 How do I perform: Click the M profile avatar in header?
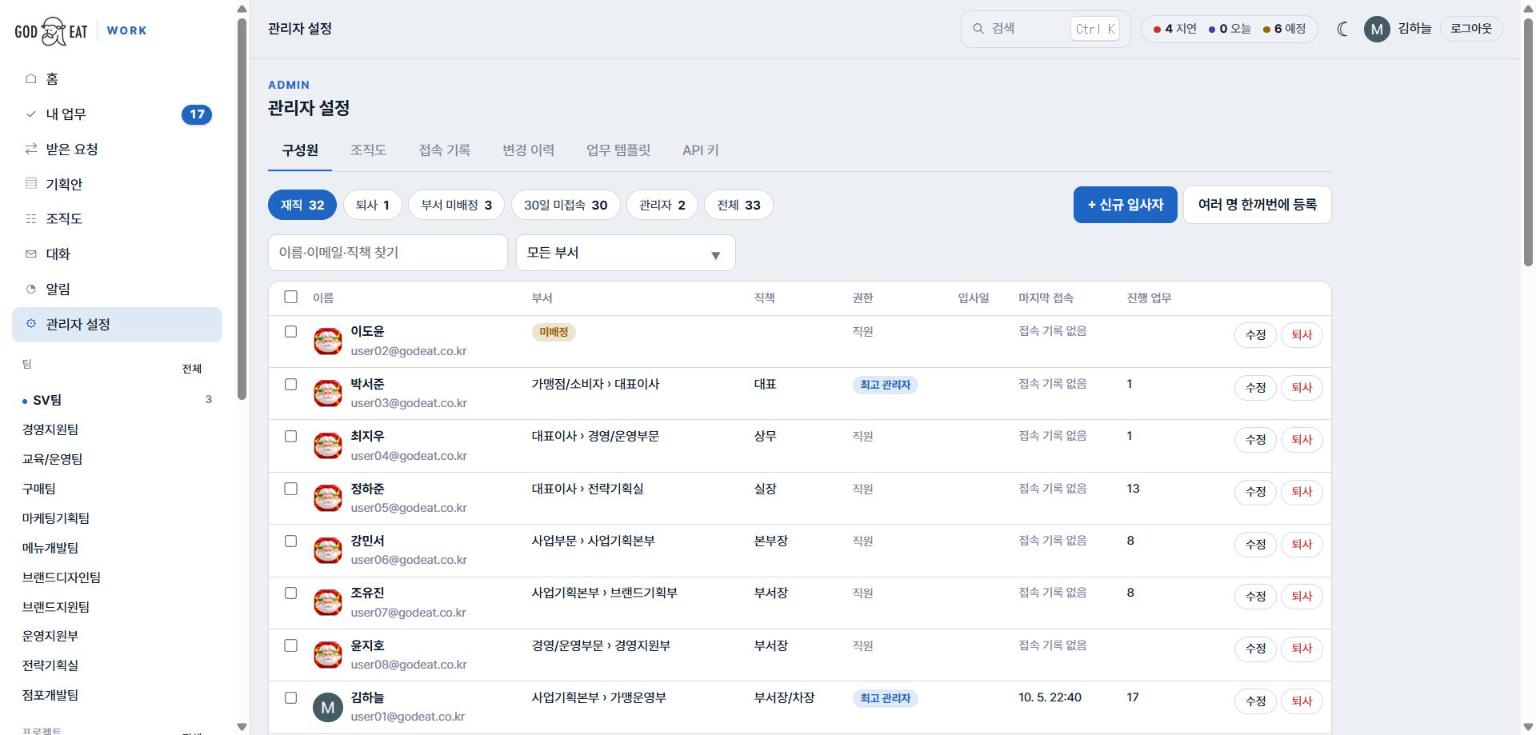[x=1377, y=29]
